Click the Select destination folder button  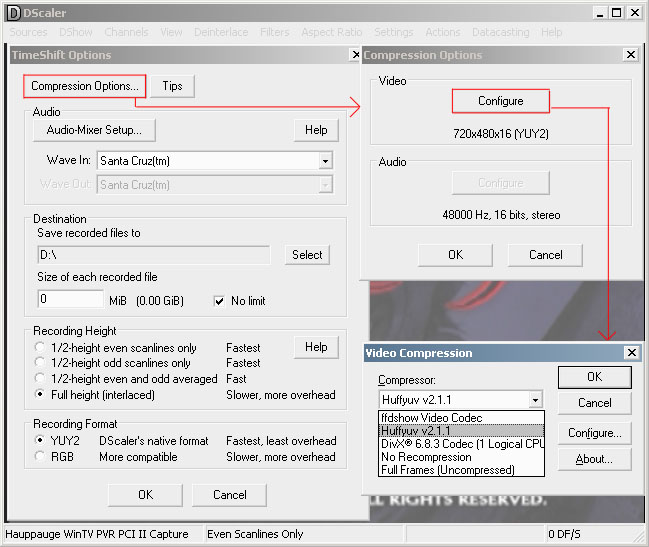307,254
